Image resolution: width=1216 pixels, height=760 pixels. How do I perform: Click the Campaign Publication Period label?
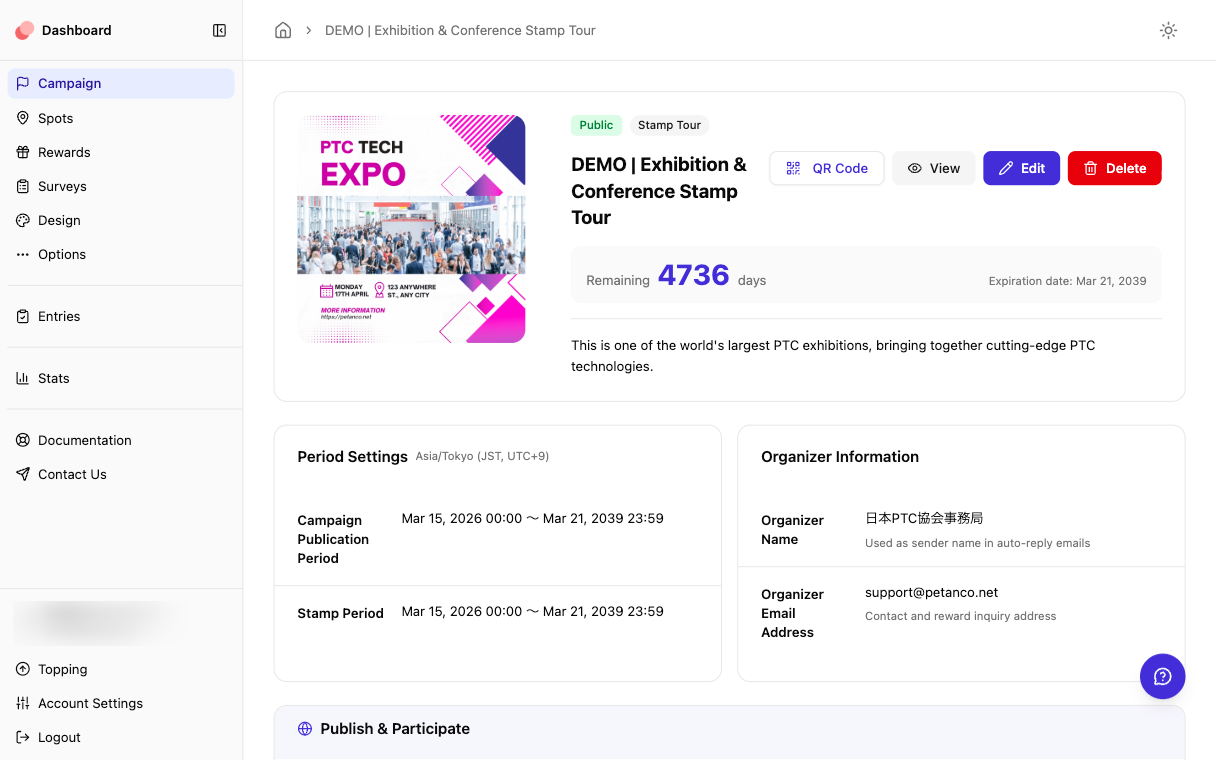[333, 539]
